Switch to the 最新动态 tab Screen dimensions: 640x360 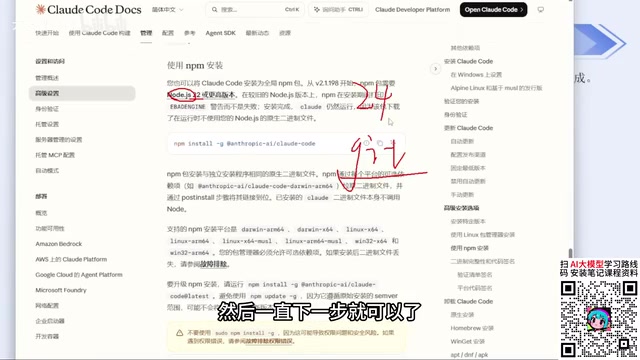click(x=257, y=33)
